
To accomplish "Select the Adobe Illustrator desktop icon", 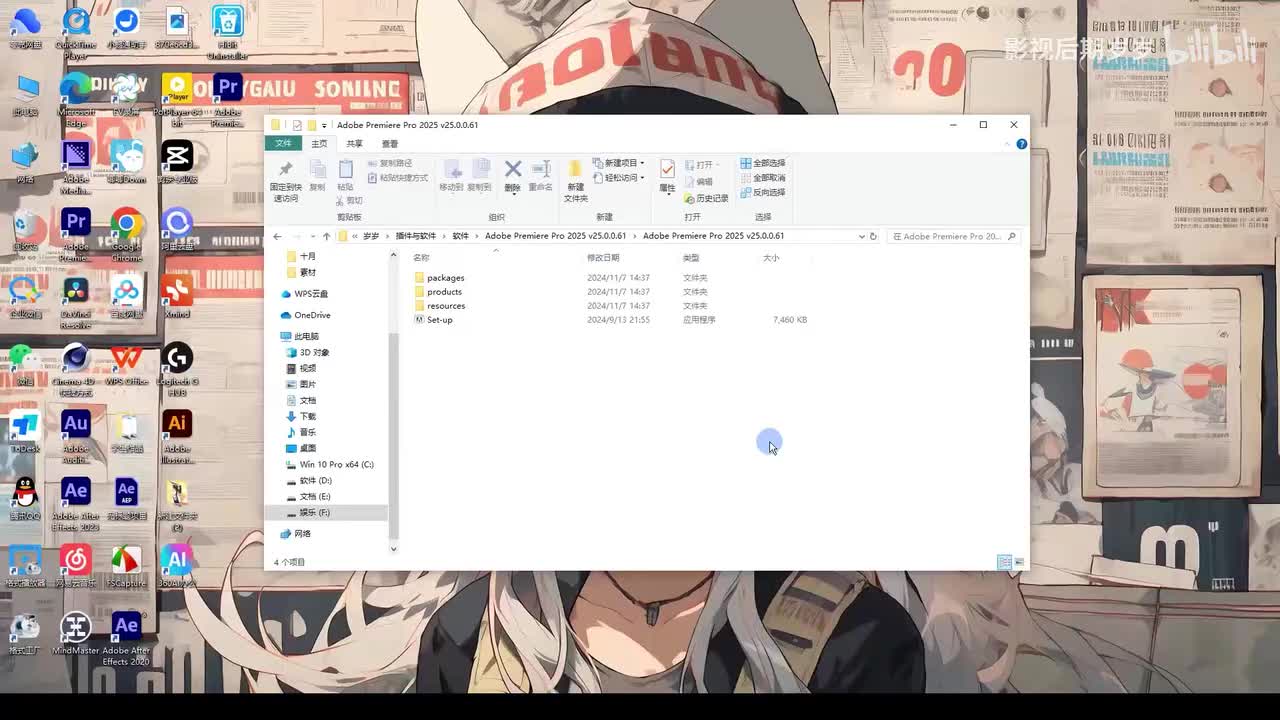I will [177, 437].
